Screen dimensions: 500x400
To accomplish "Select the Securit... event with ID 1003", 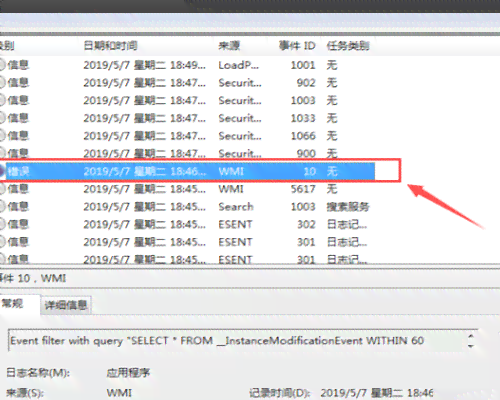I will point(187,100).
